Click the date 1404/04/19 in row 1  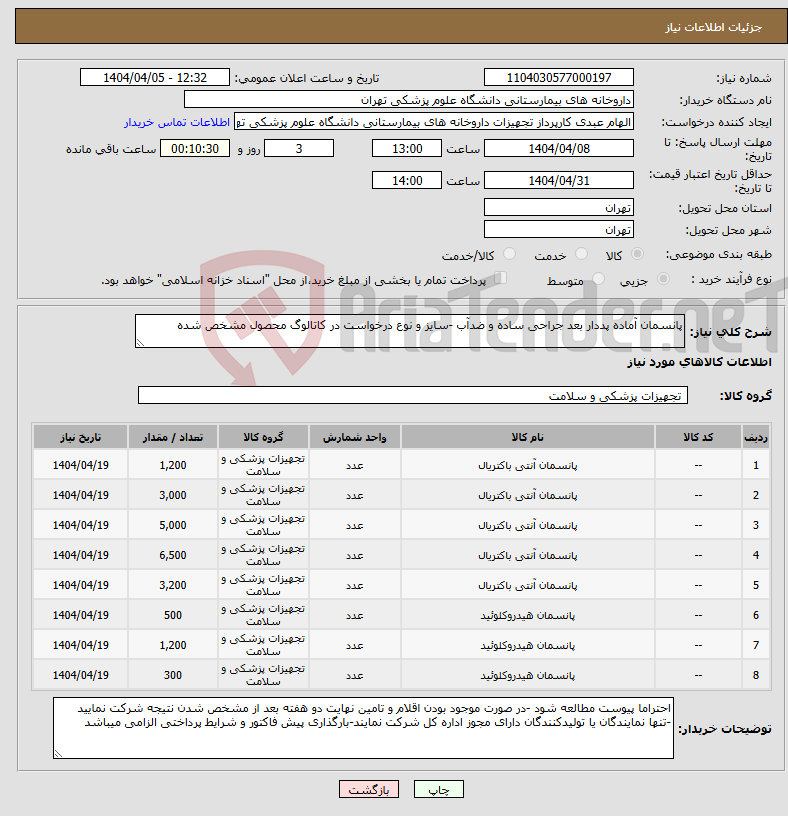tap(81, 465)
